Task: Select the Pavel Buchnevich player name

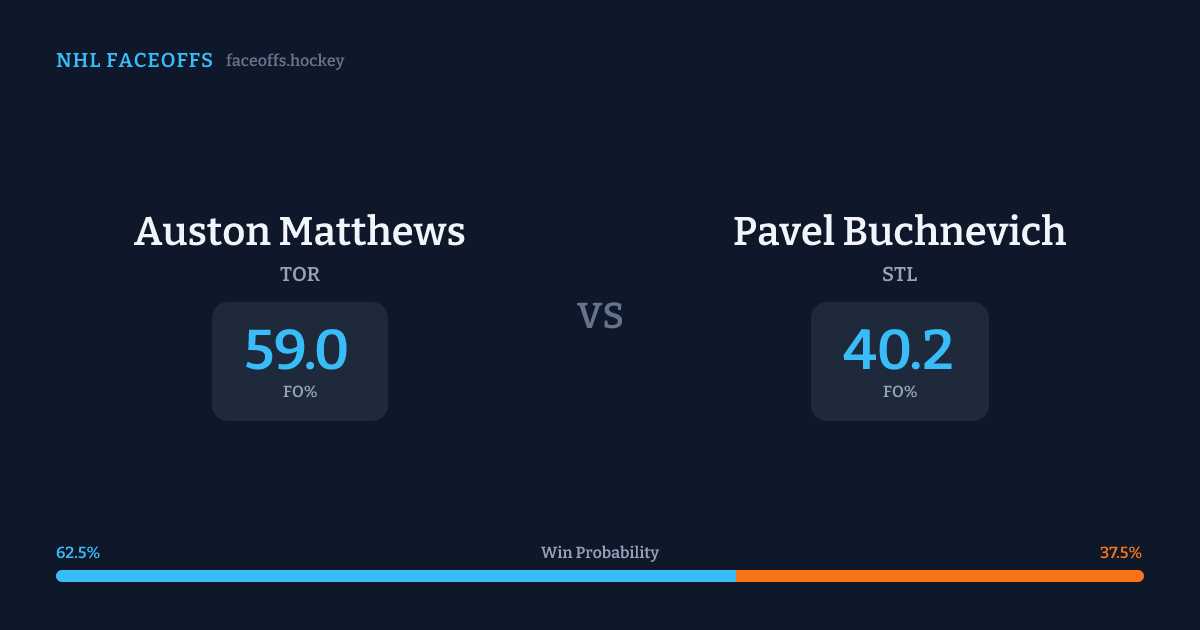Action: 899,231
